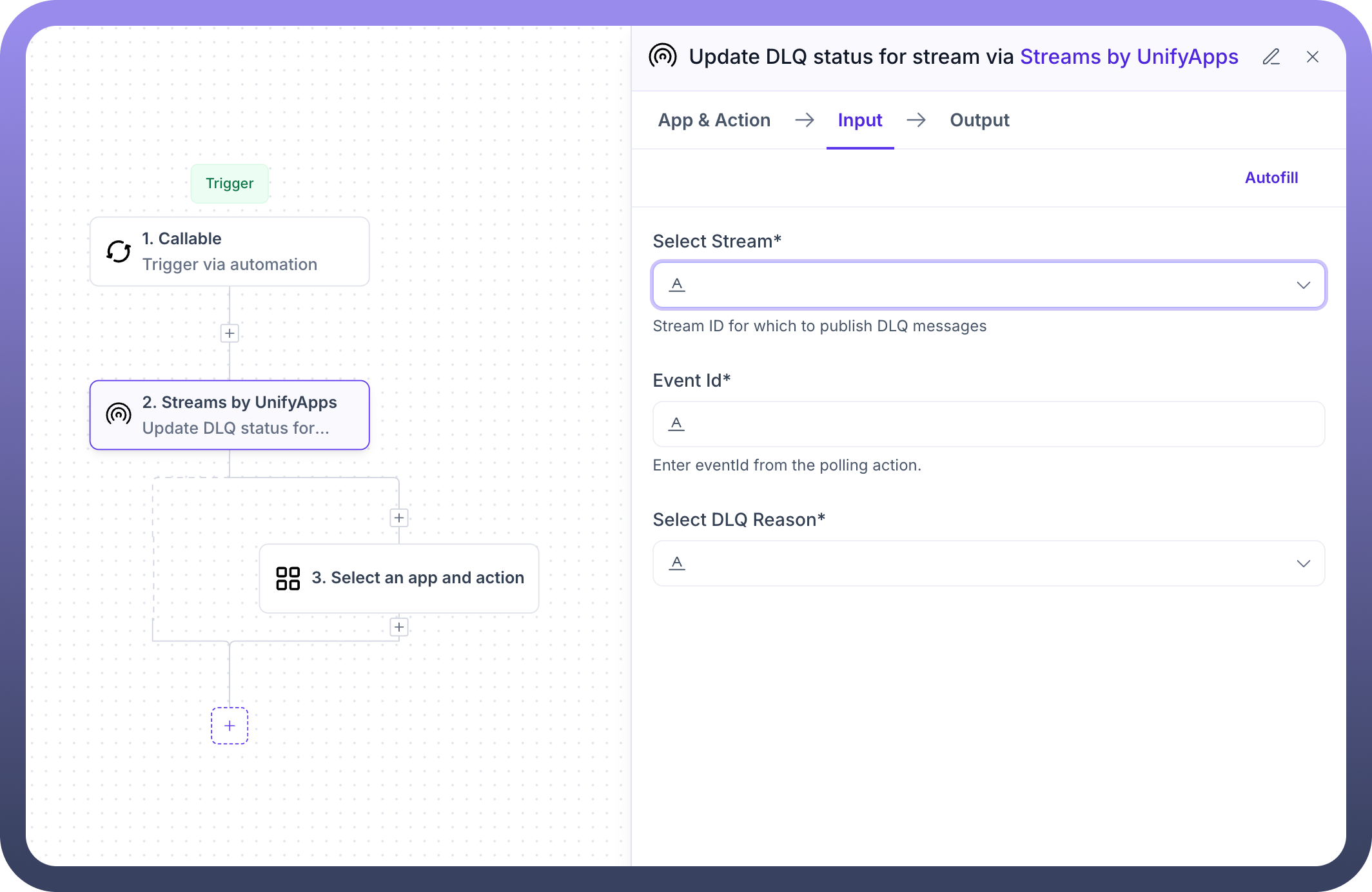Add step via plus below Callable node
Screen dimensions: 1372x892
click(x=230, y=333)
